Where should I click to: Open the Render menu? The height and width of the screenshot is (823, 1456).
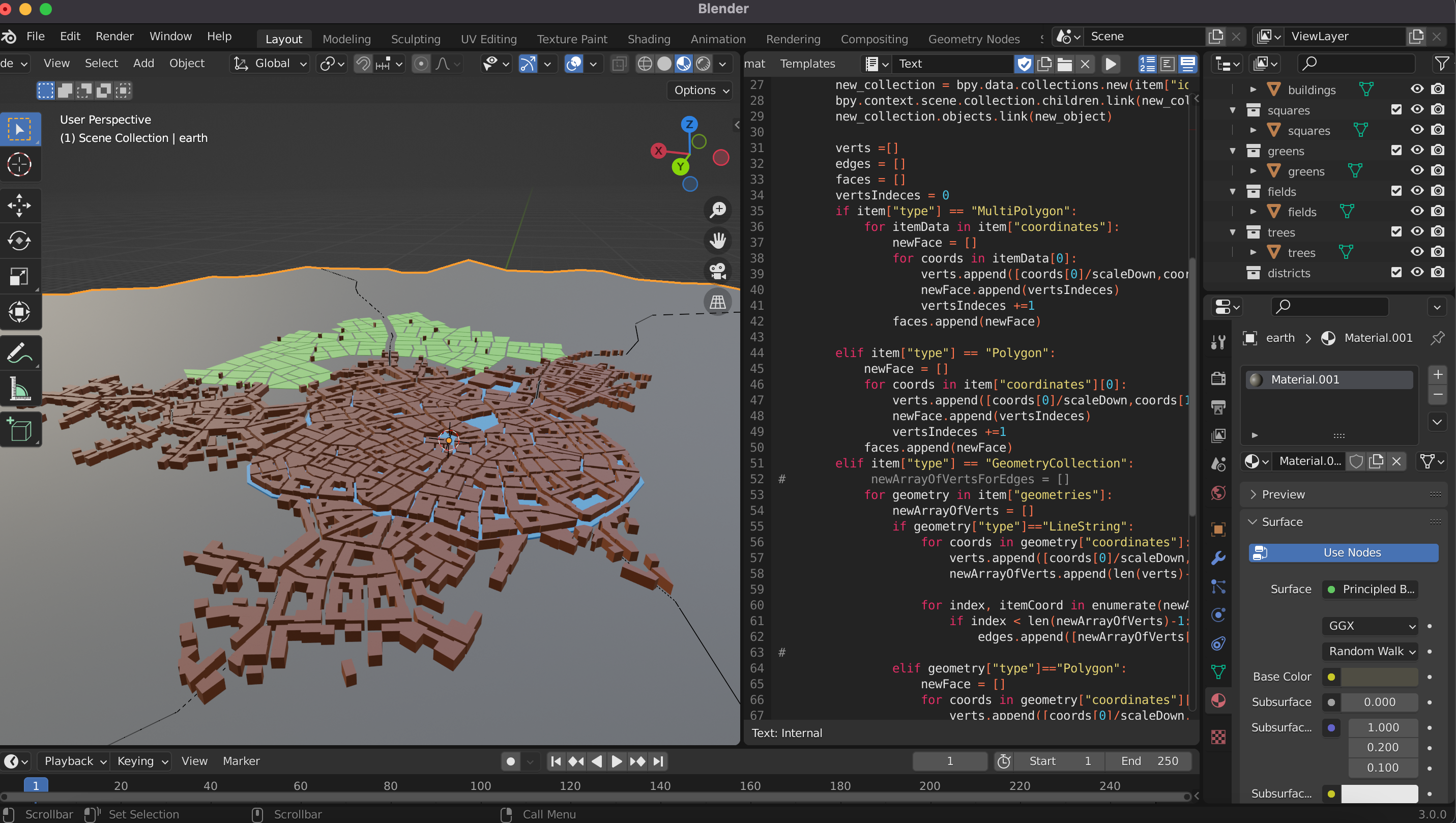[x=114, y=36]
